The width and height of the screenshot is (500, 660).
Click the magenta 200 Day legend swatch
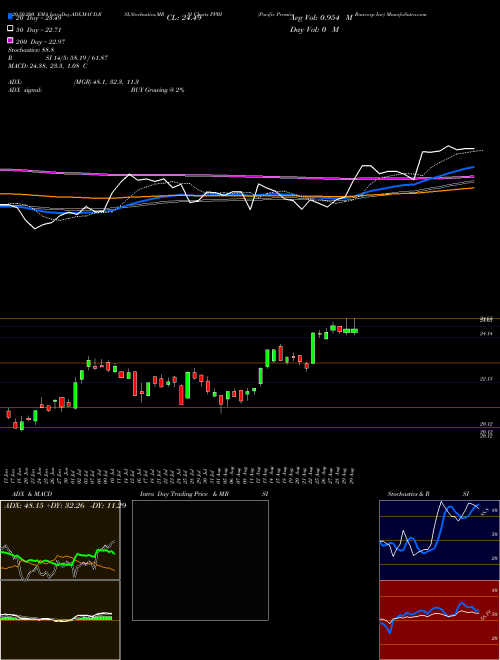pyautogui.click(x=10, y=41)
